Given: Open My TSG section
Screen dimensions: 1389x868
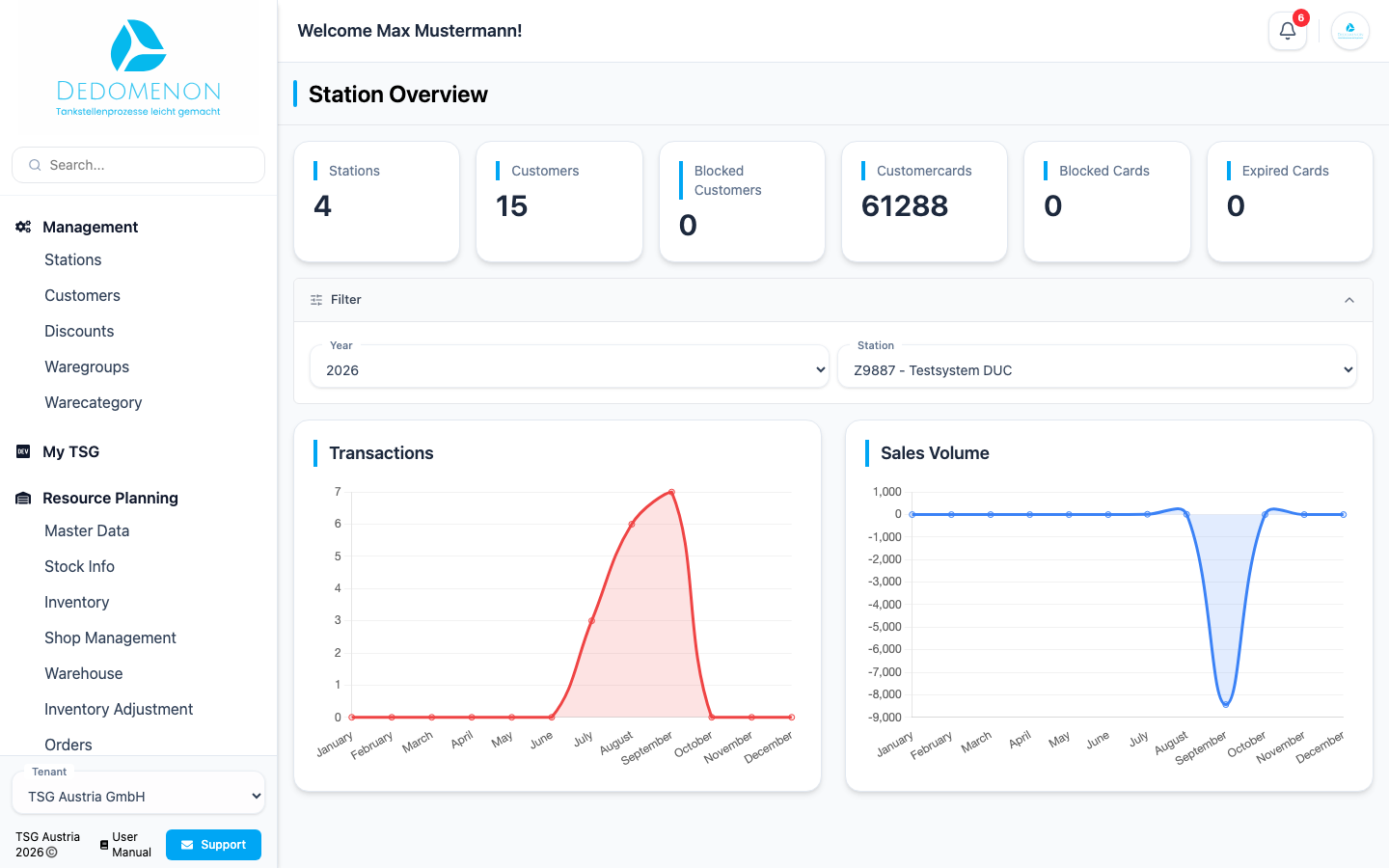Looking at the screenshot, I should tap(70, 451).
